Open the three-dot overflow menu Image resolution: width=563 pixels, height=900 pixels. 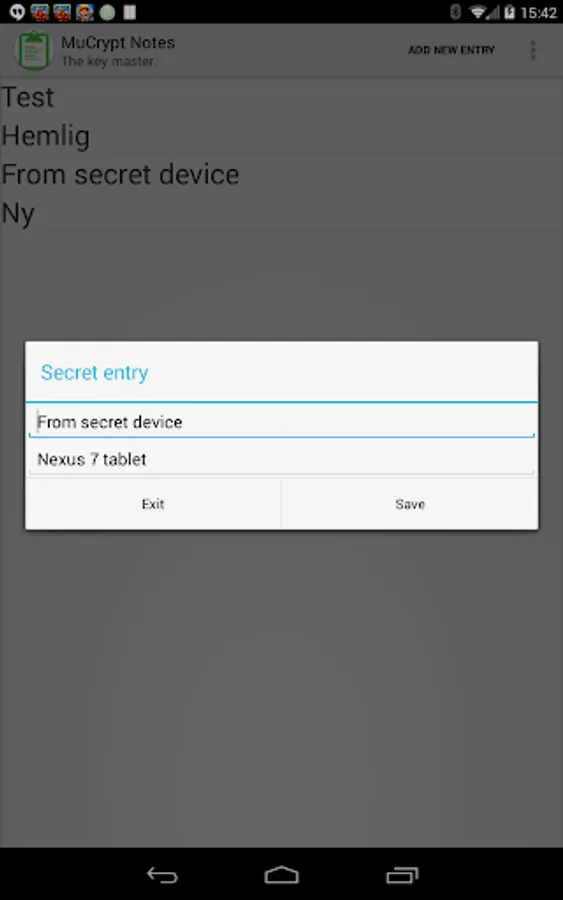tap(533, 50)
